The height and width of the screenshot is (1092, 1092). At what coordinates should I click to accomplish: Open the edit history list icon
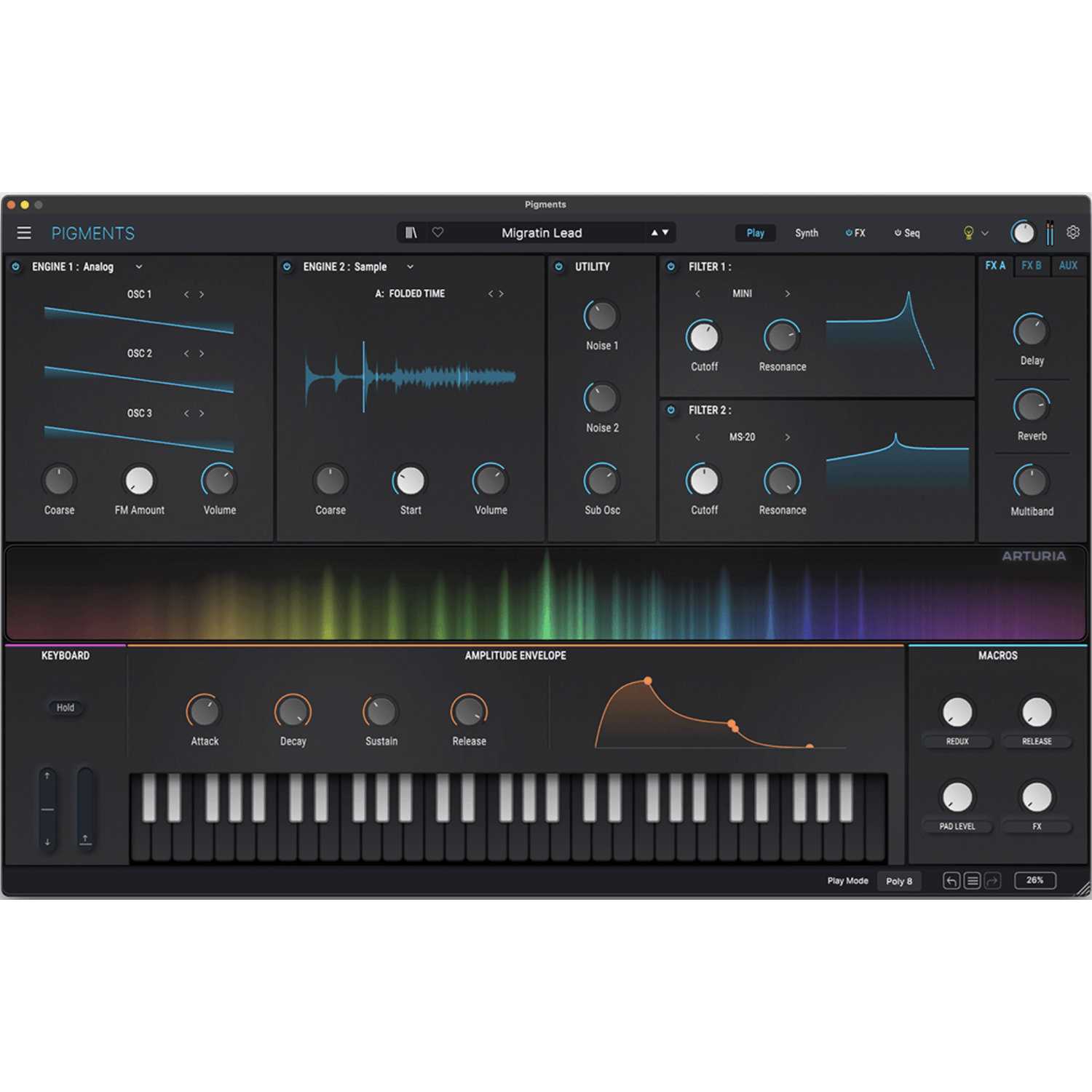(972, 881)
